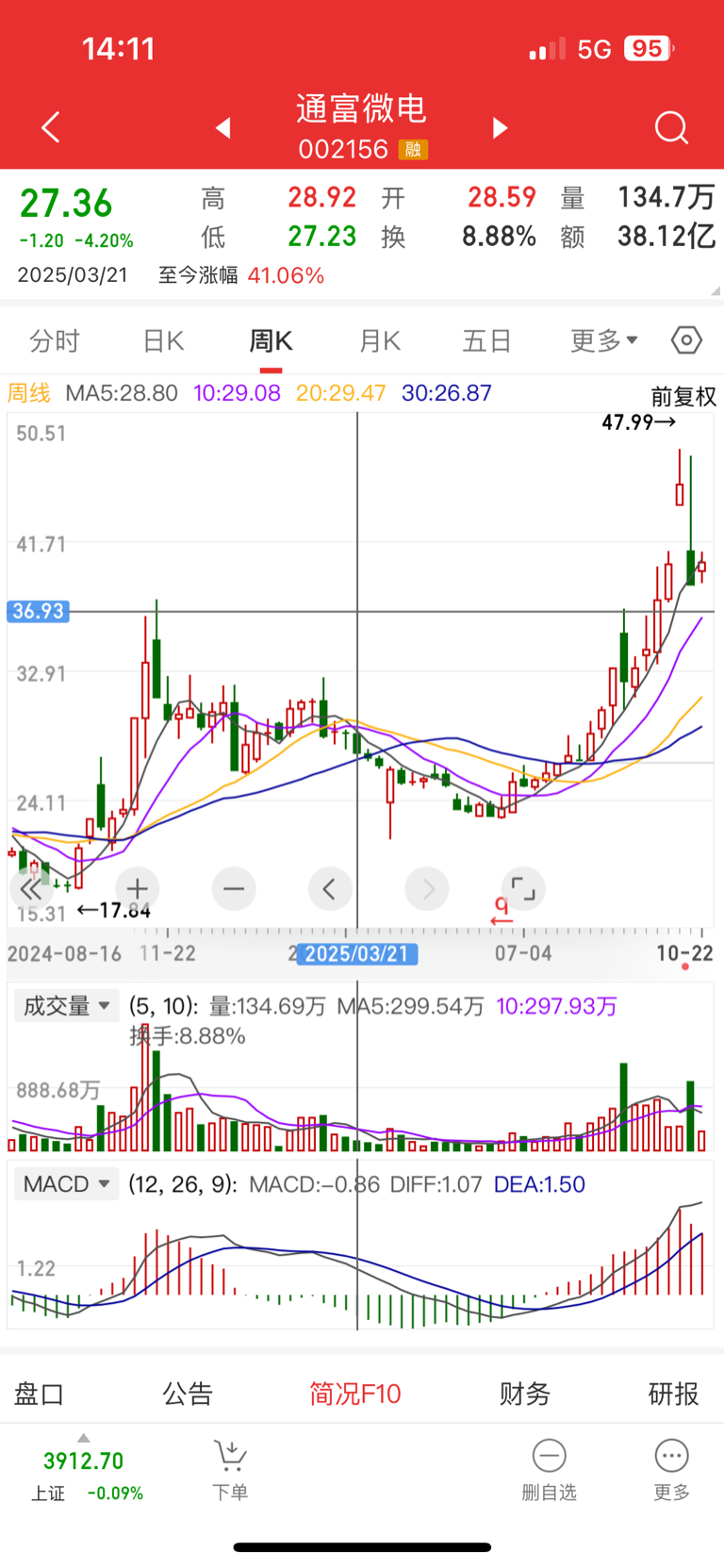This screenshot has height=1568, width=724.
Task: Tap the 至今涨幅 41.06% value
Action: pos(286,275)
